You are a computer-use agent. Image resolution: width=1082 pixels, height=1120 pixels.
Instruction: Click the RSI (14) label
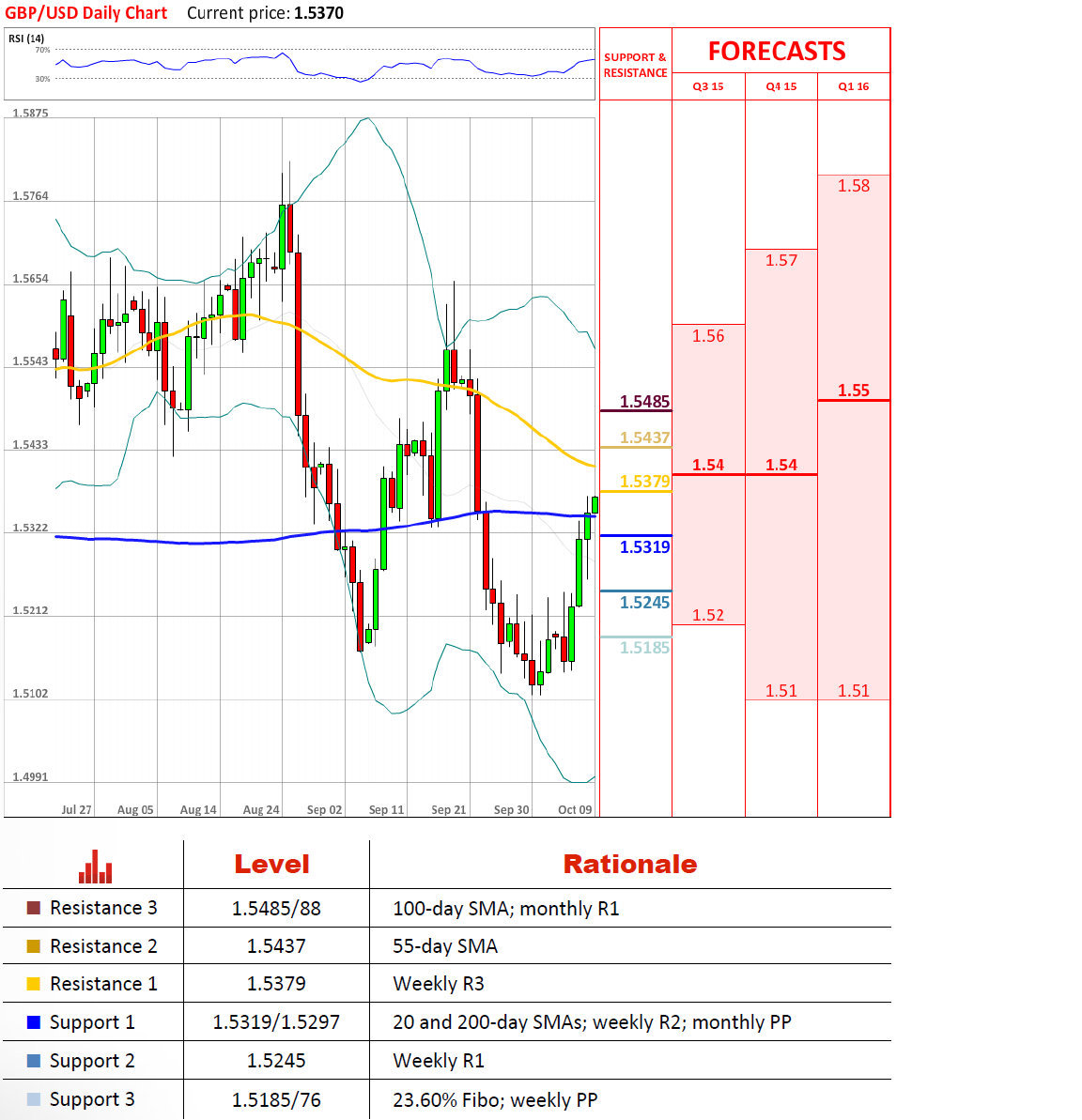pyautogui.click(x=26, y=38)
